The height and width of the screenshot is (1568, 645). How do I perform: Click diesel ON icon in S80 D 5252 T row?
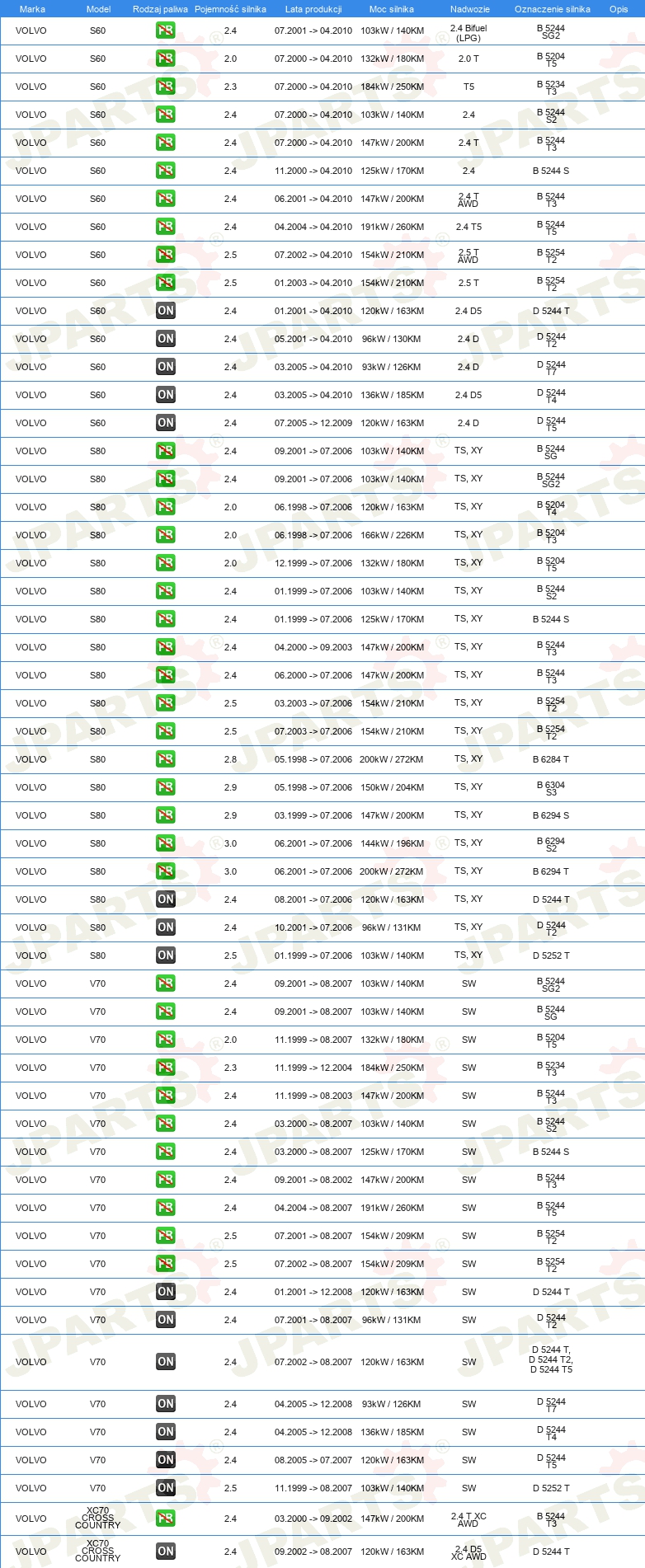(166, 955)
